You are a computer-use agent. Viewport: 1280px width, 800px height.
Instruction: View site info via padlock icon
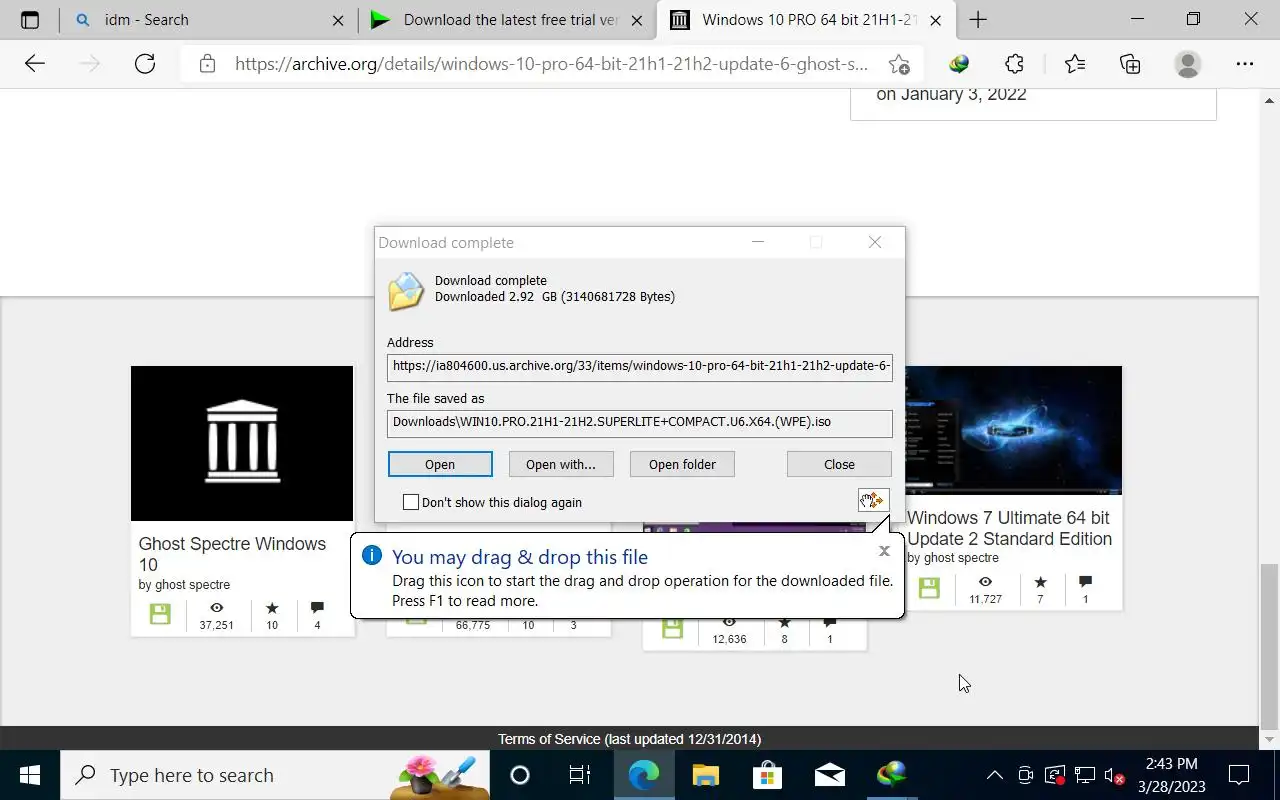tap(207, 64)
